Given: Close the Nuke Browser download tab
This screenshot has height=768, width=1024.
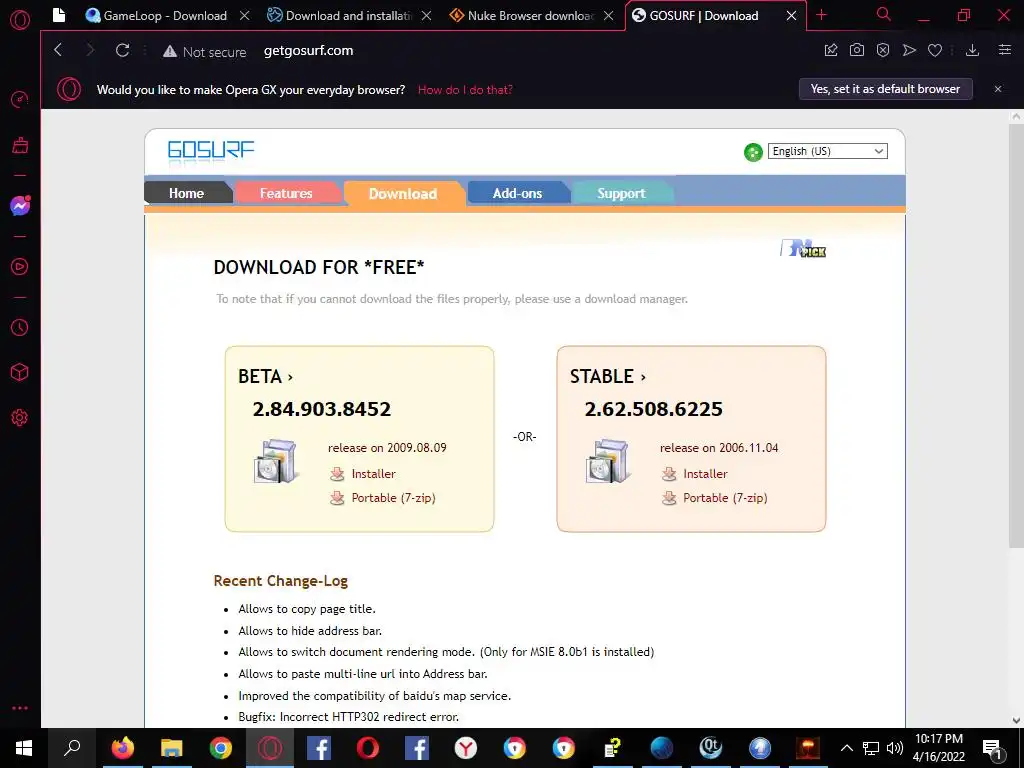Looking at the screenshot, I should [x=609, y=16].
